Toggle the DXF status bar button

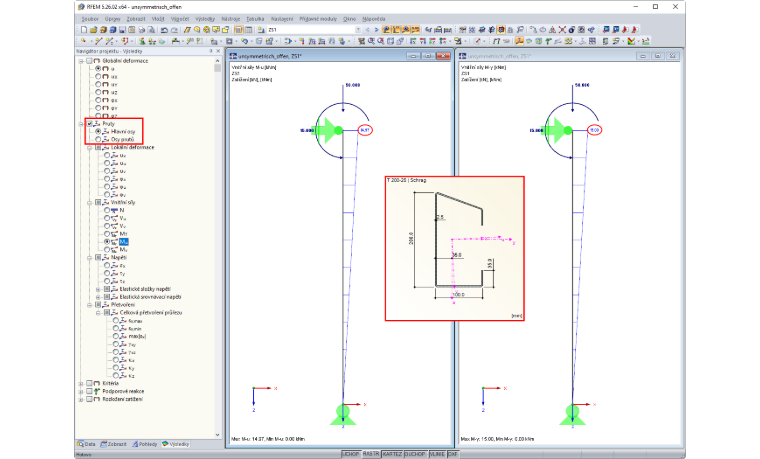click(x=453, y=454)
